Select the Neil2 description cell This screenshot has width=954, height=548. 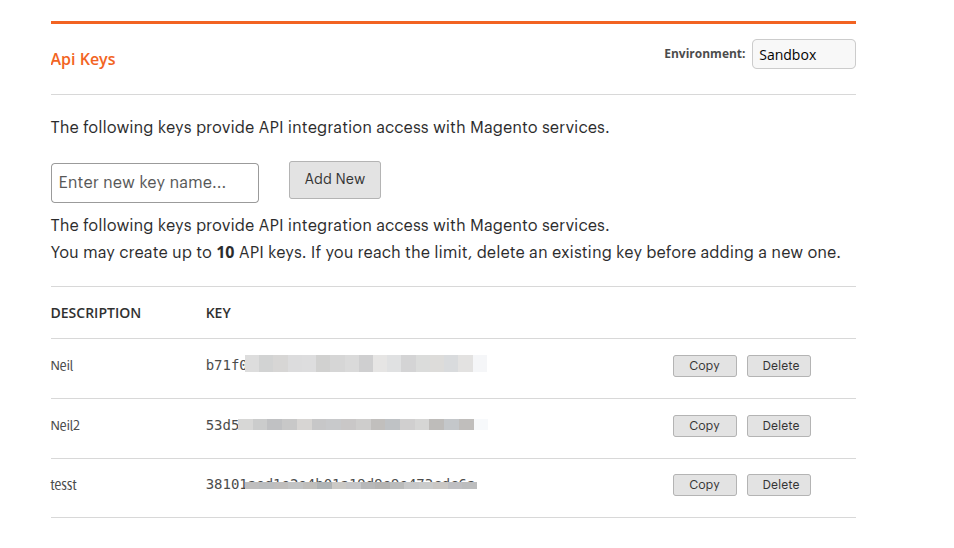(65, 426)
